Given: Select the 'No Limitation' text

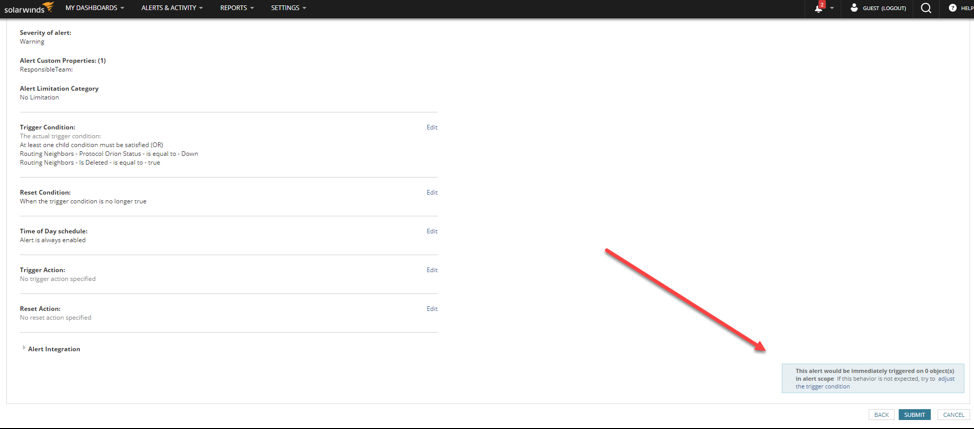Looking at the screenshot, I should click(x=39, y=97).
